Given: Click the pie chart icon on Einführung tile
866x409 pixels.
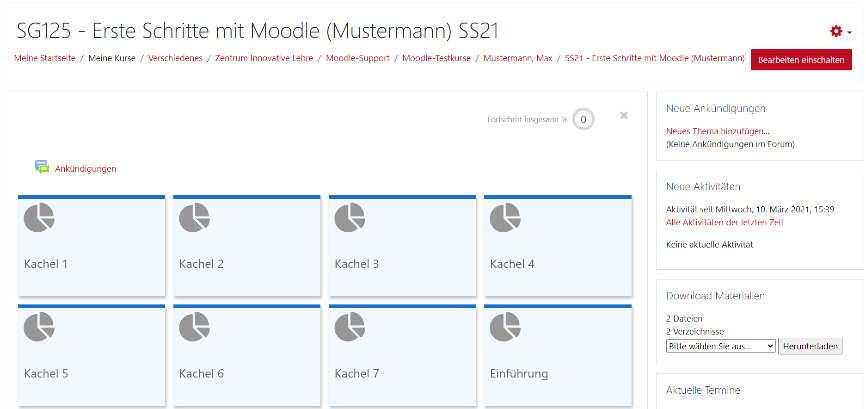Looking at the screenshot, I should point(505,328).
